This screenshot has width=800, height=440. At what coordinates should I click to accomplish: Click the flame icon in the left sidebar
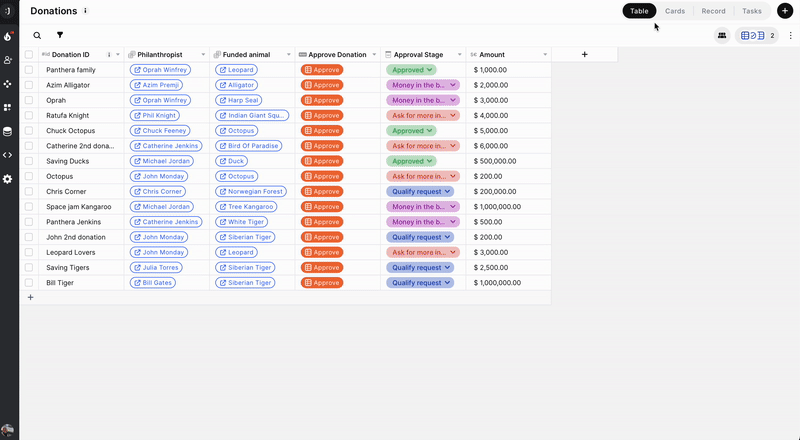pos(8,36)
